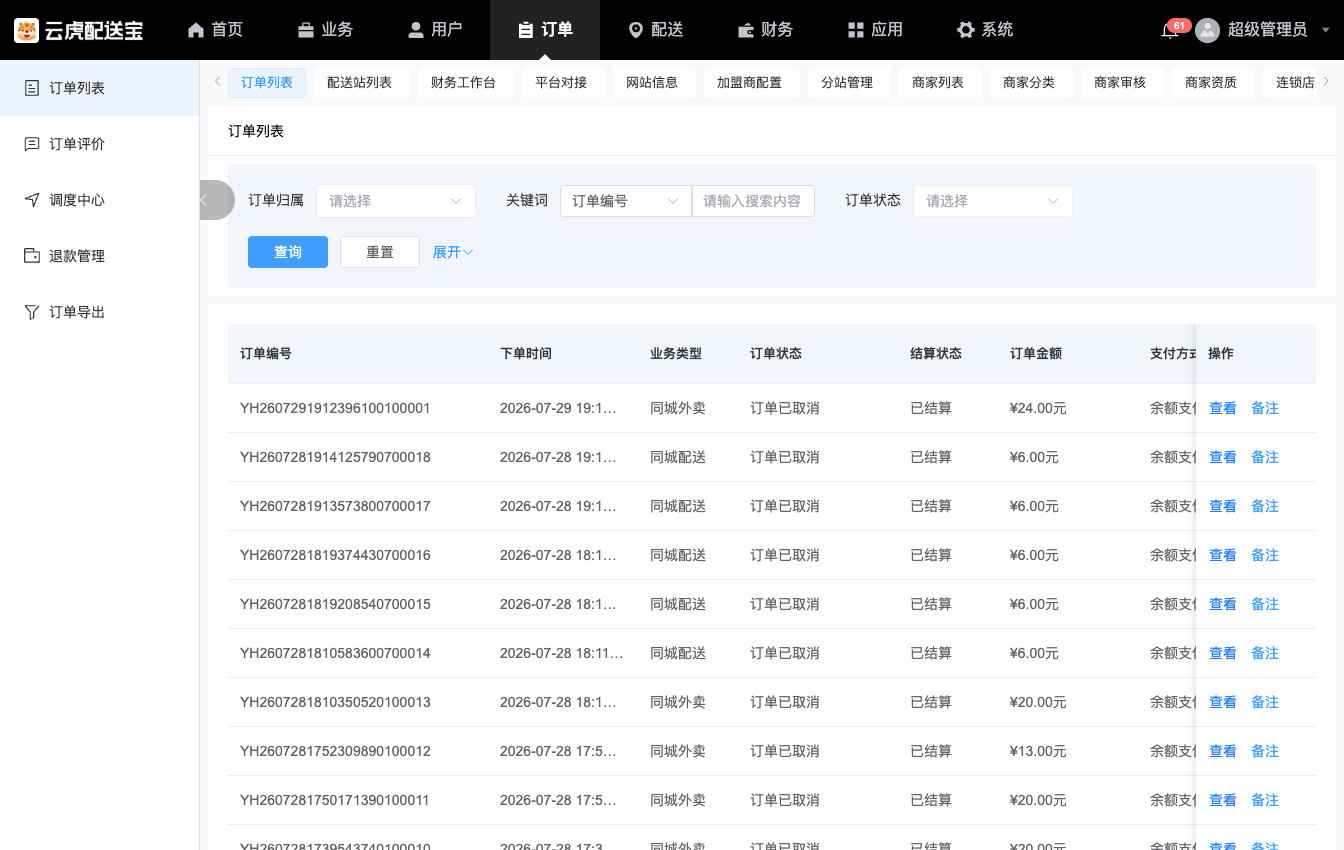Click the ¥24.00元 amount cell
1344x850 pixels.
[1038, 408]
